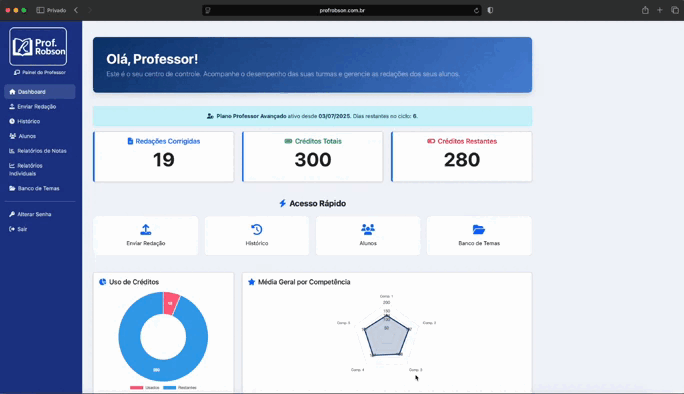684x394 pixels.
Task: Toggle the blue Restantes legend swatch
Action: [170, 387]
